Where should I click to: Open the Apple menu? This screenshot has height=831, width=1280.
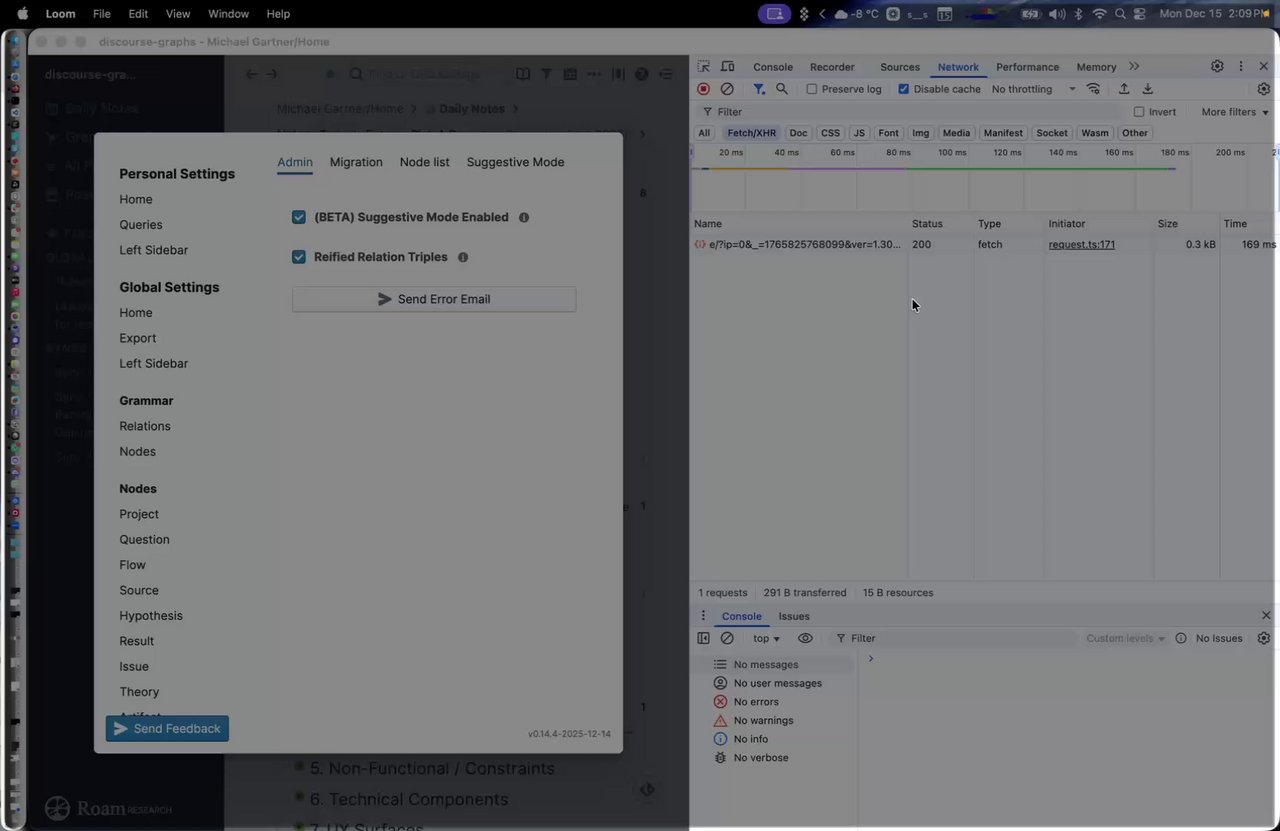22,14
